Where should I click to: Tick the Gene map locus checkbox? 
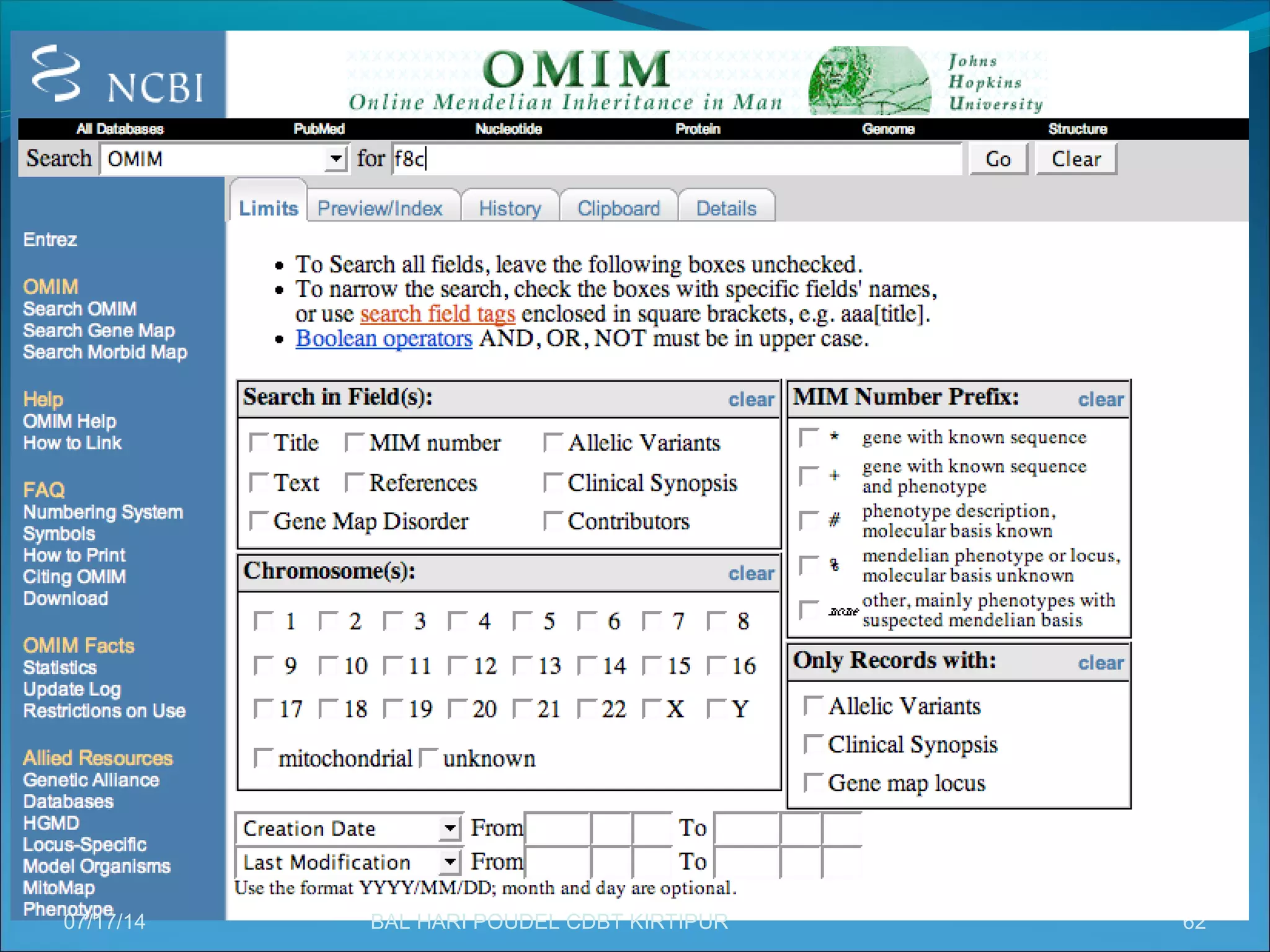[x=813, y=783]
